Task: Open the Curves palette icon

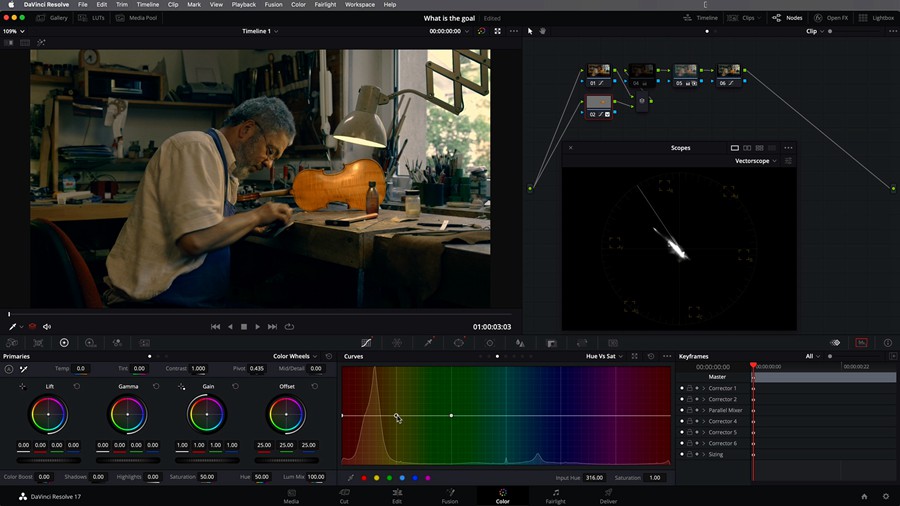Action: click(x=366, y=343)
